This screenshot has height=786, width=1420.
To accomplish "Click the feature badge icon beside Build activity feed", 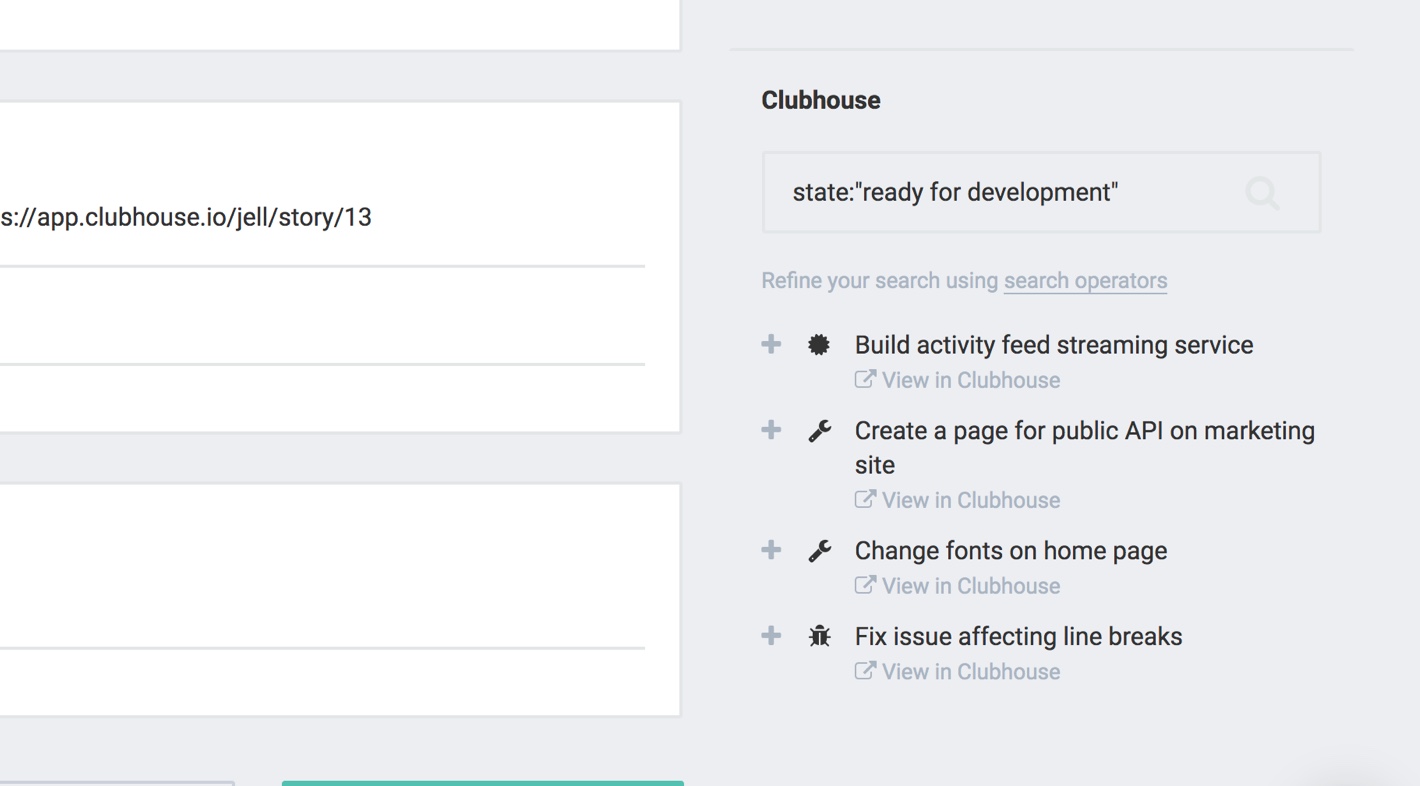I will (x=819, y=345).
